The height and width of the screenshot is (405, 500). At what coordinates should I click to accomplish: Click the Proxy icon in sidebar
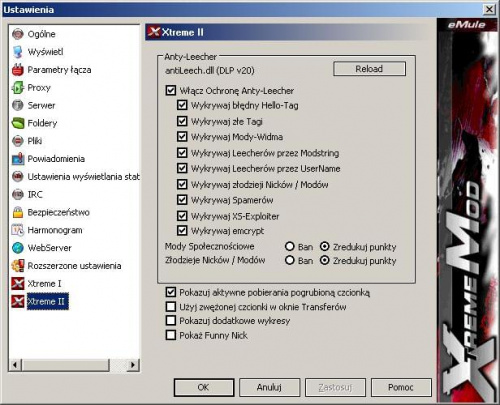pos(18,88)
